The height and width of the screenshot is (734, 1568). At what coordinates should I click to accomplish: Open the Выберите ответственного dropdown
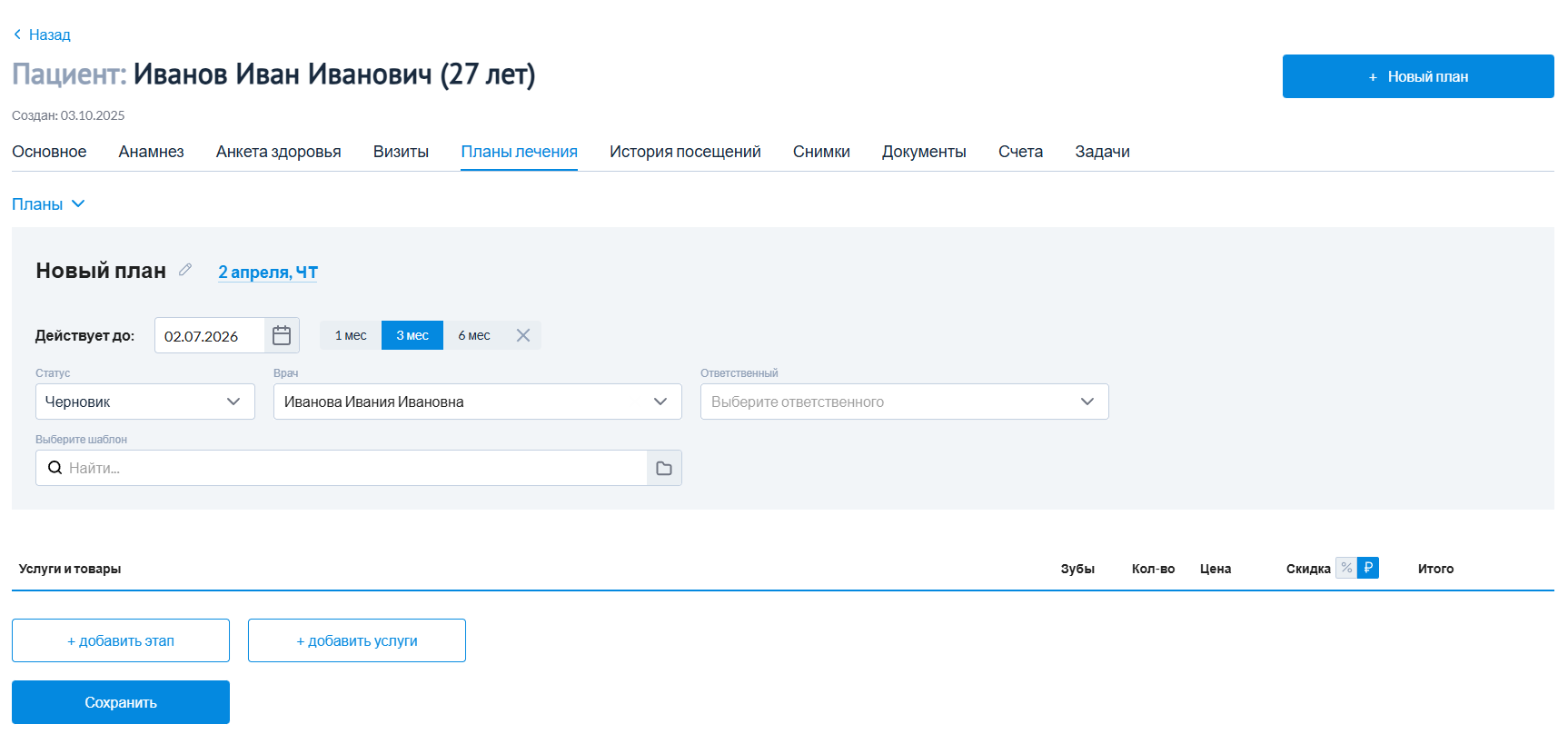905,402
